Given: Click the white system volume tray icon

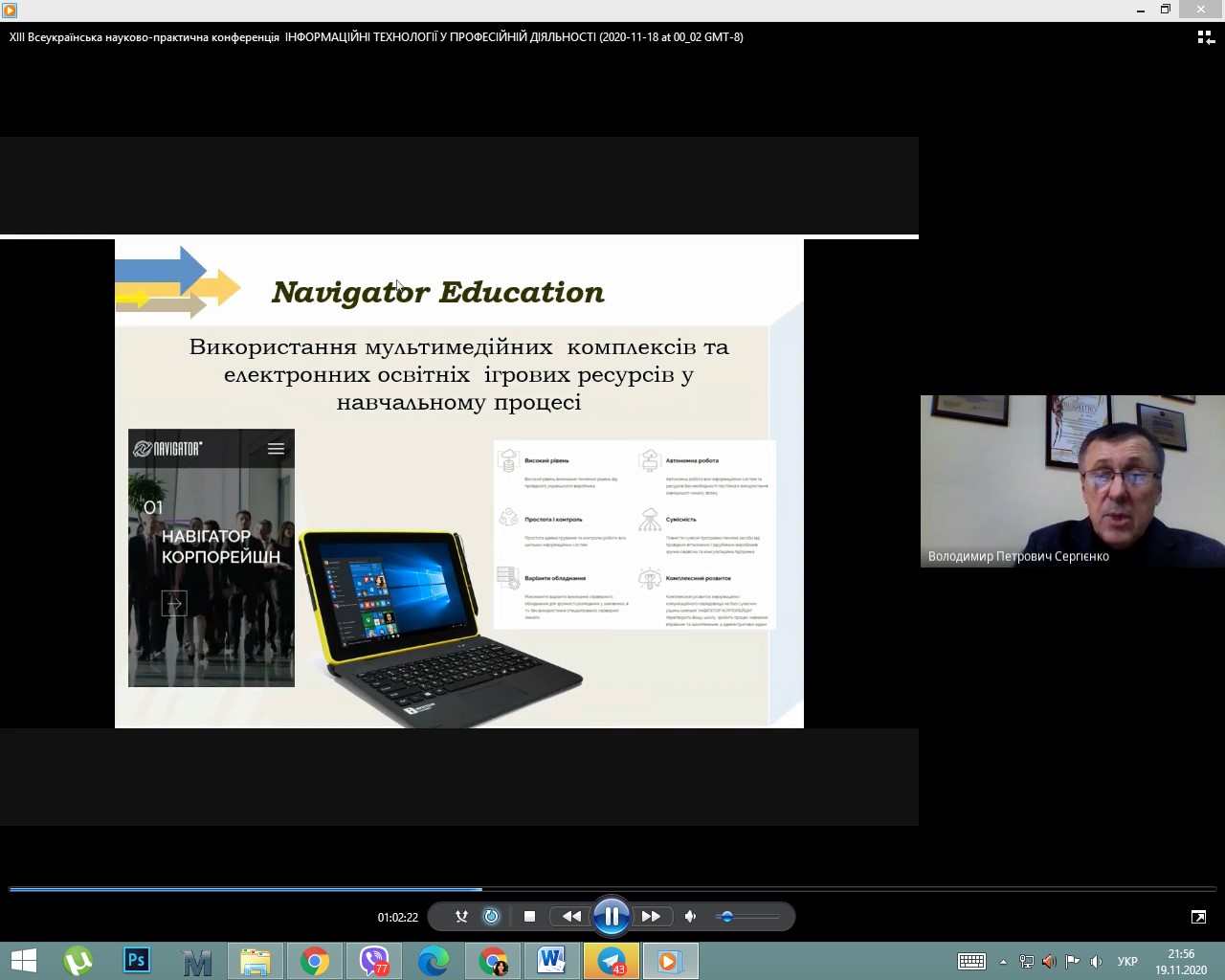Looking at the screenshot, I should (1096, 962).
